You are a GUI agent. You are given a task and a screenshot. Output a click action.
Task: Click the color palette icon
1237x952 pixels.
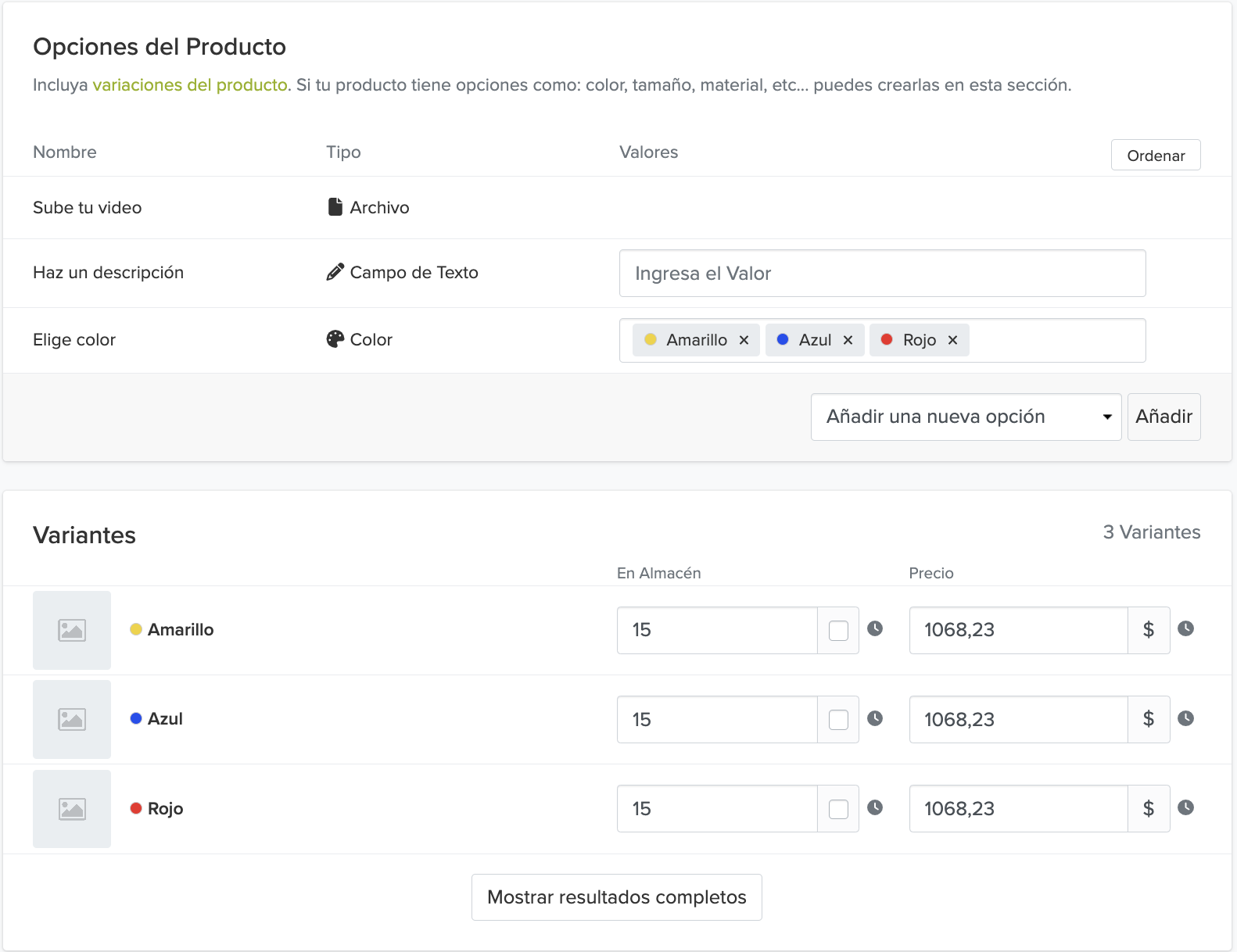pos(335,339)
